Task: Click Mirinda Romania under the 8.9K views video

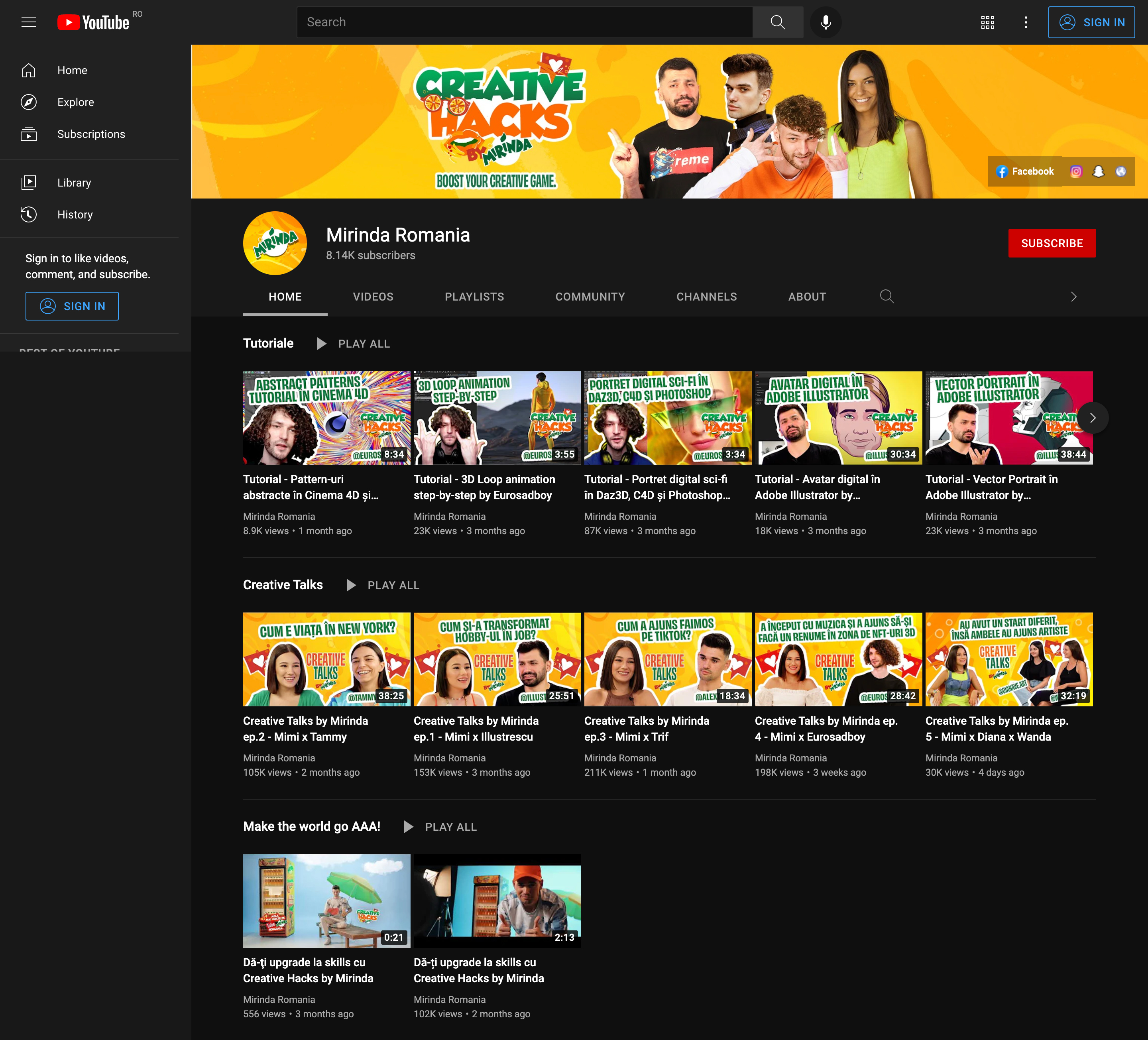Action: coord(279,516)
